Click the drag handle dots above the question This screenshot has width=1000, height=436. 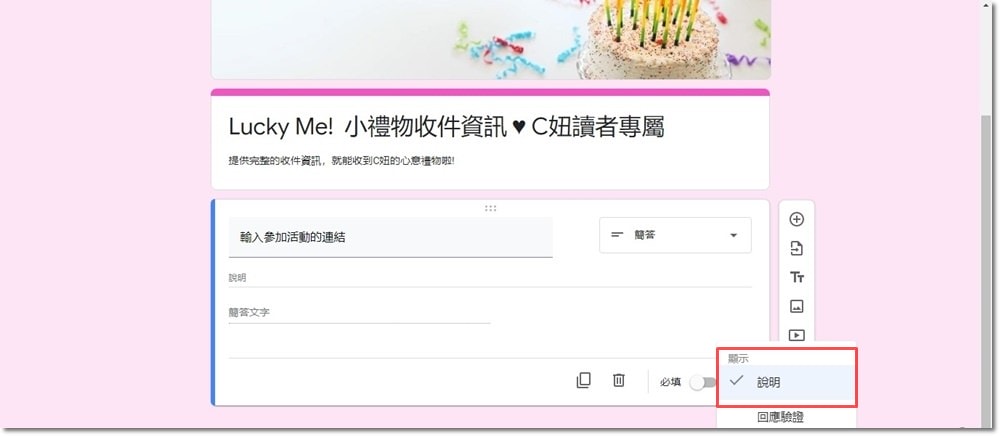click(490, 208)
